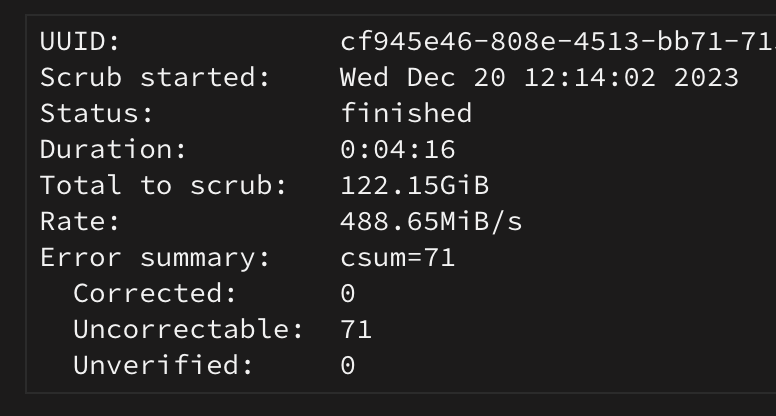The image size is (776, 416).
Task: Click the Corrected count of 0
Action: click(348, 293)
